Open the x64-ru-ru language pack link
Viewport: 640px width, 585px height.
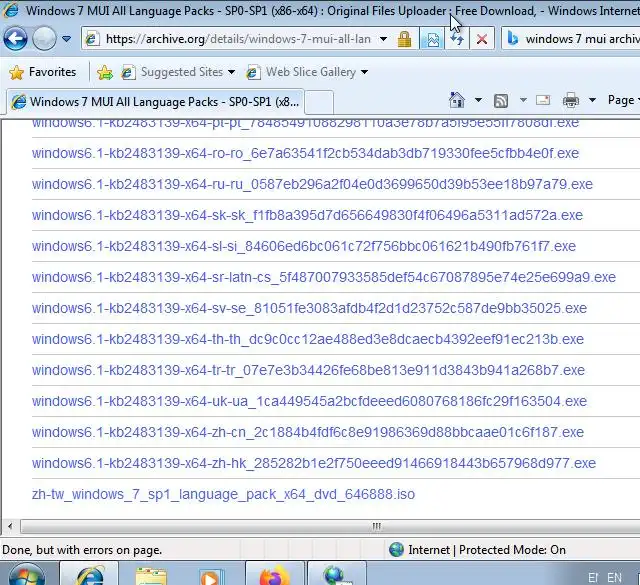[x=312, y=184]
